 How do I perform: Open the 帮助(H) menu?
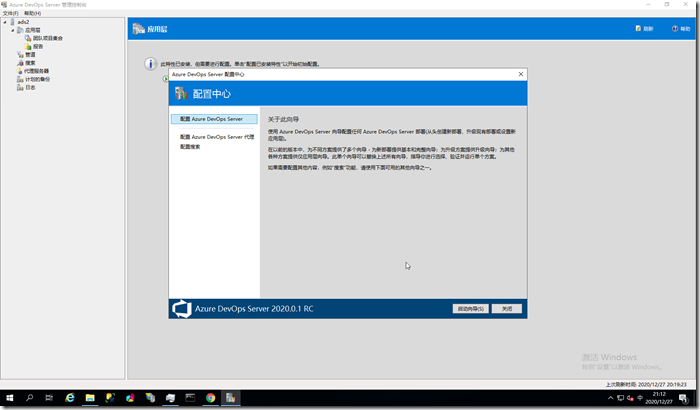click(x=33, y=13)
